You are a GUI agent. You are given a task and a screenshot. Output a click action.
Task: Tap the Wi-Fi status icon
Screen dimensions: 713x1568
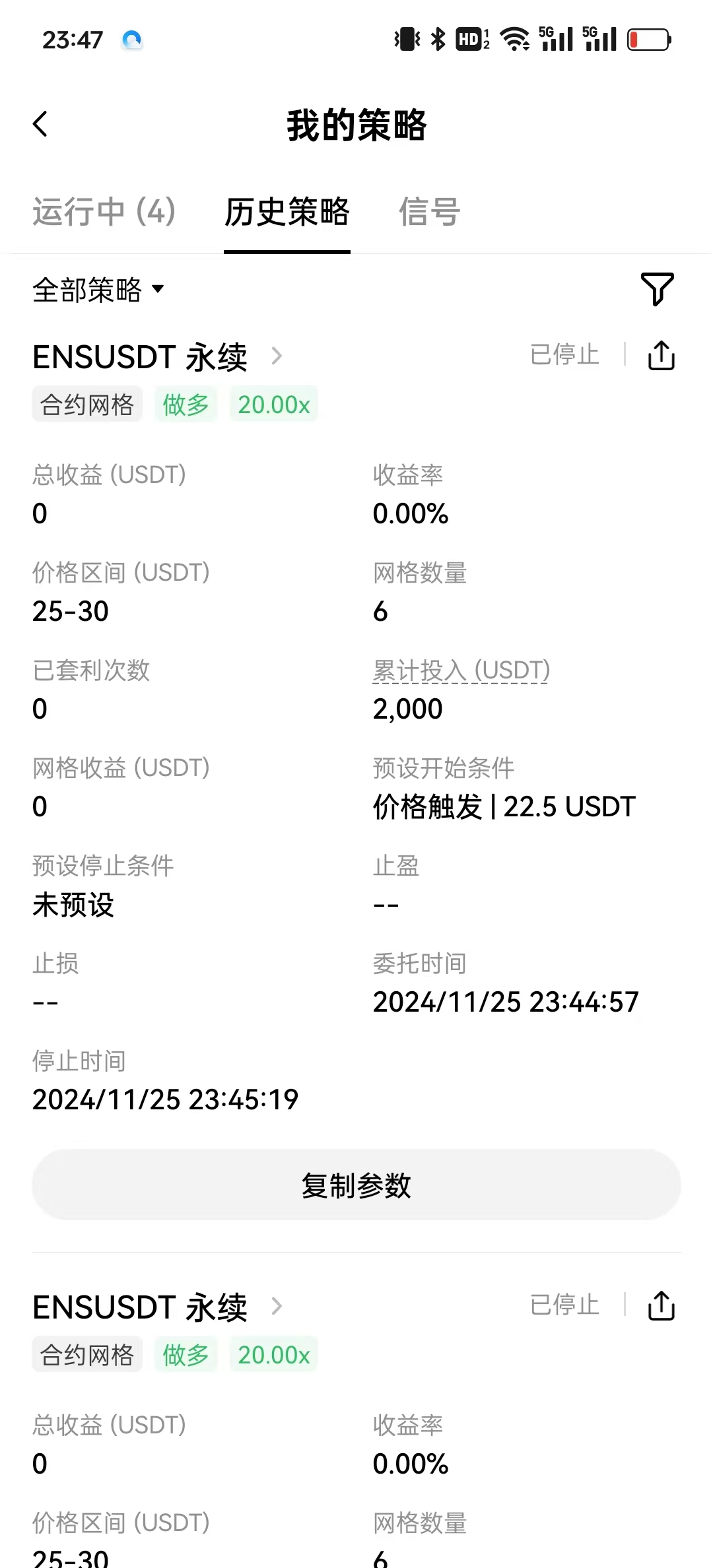click(515, 40)
